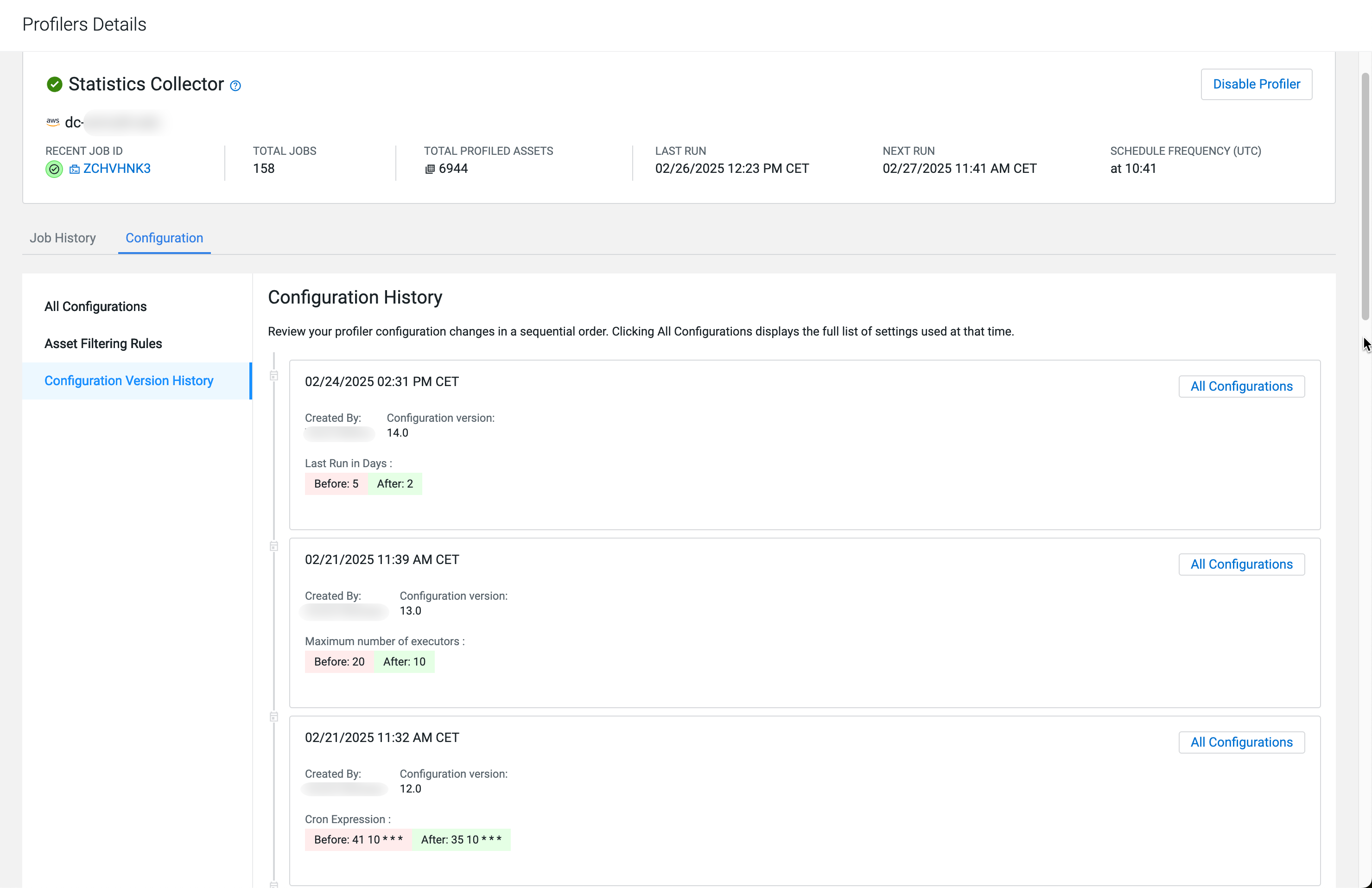Image resolution: width=1372 pixels, height=888 pixels.
Task: Open the job ID link ZCHVHNK3
Action: tap(117, 168)
